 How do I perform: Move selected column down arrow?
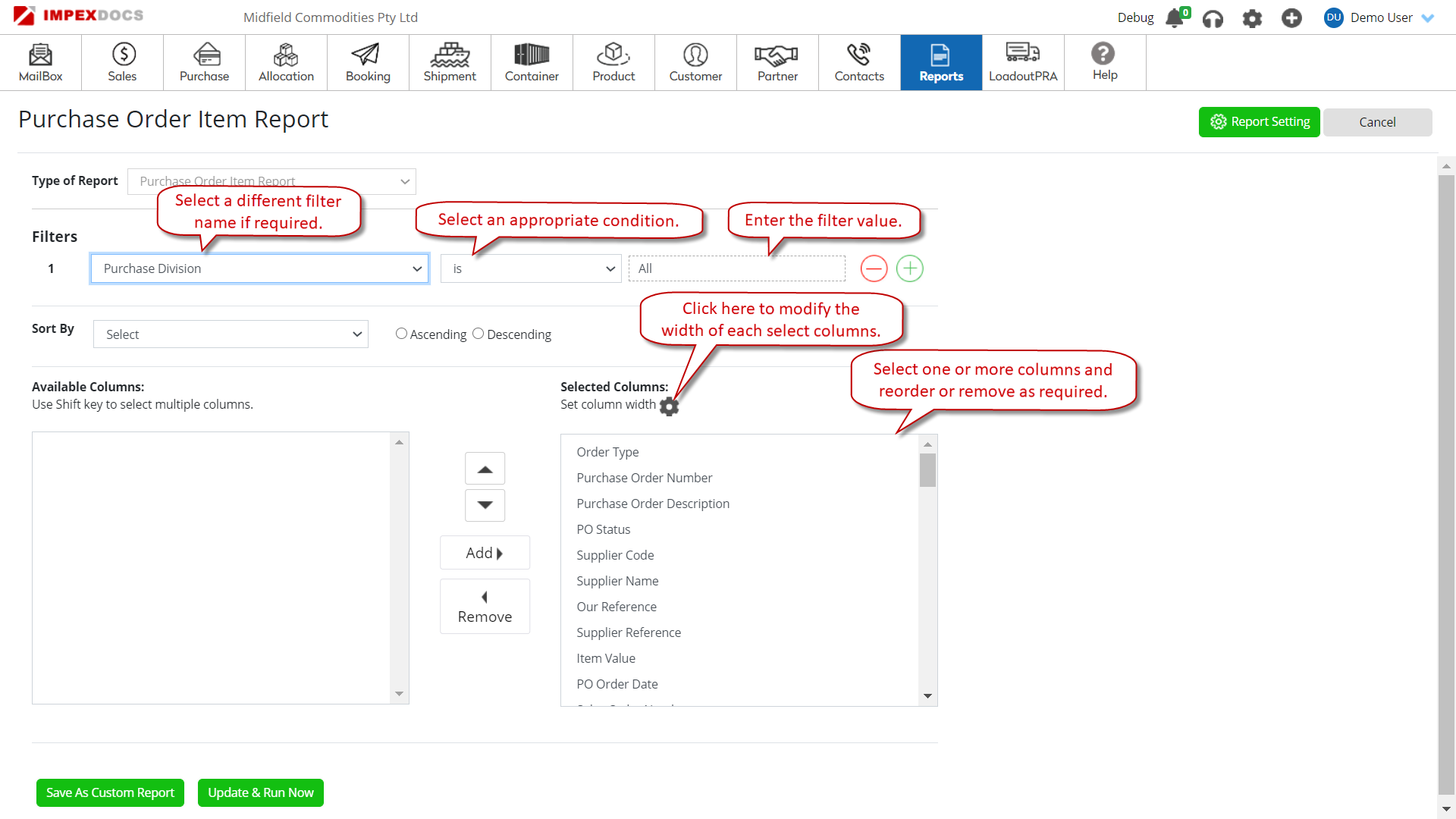[x=485, y=505]
